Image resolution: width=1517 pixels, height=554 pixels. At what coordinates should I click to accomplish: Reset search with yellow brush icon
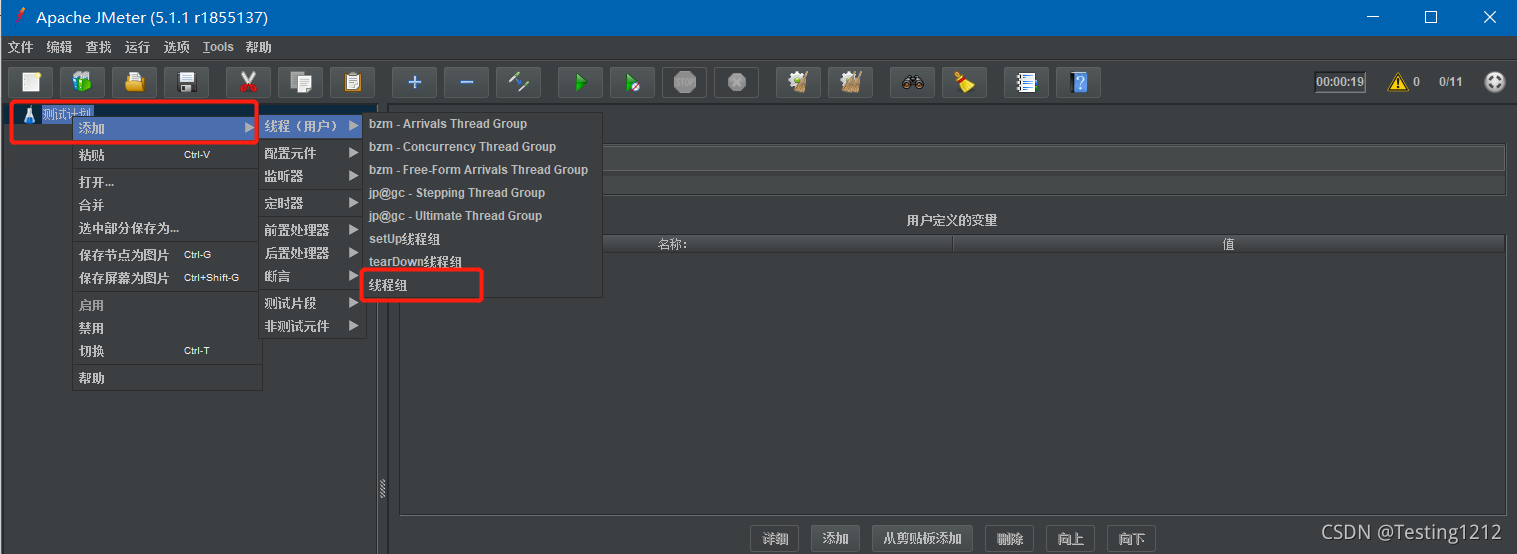[964, 82]
